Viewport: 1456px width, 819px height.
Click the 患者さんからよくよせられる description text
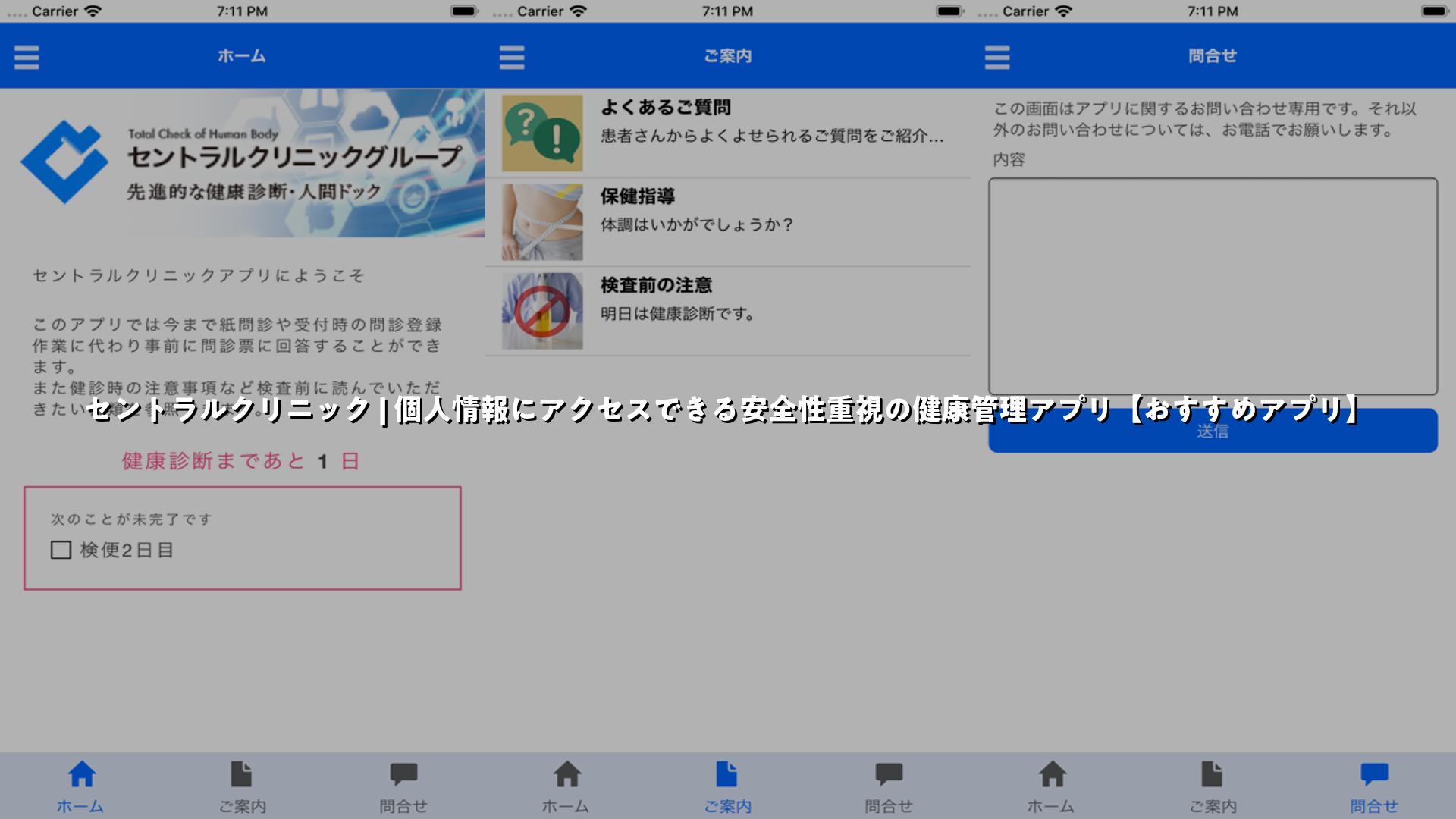[772, 136]
